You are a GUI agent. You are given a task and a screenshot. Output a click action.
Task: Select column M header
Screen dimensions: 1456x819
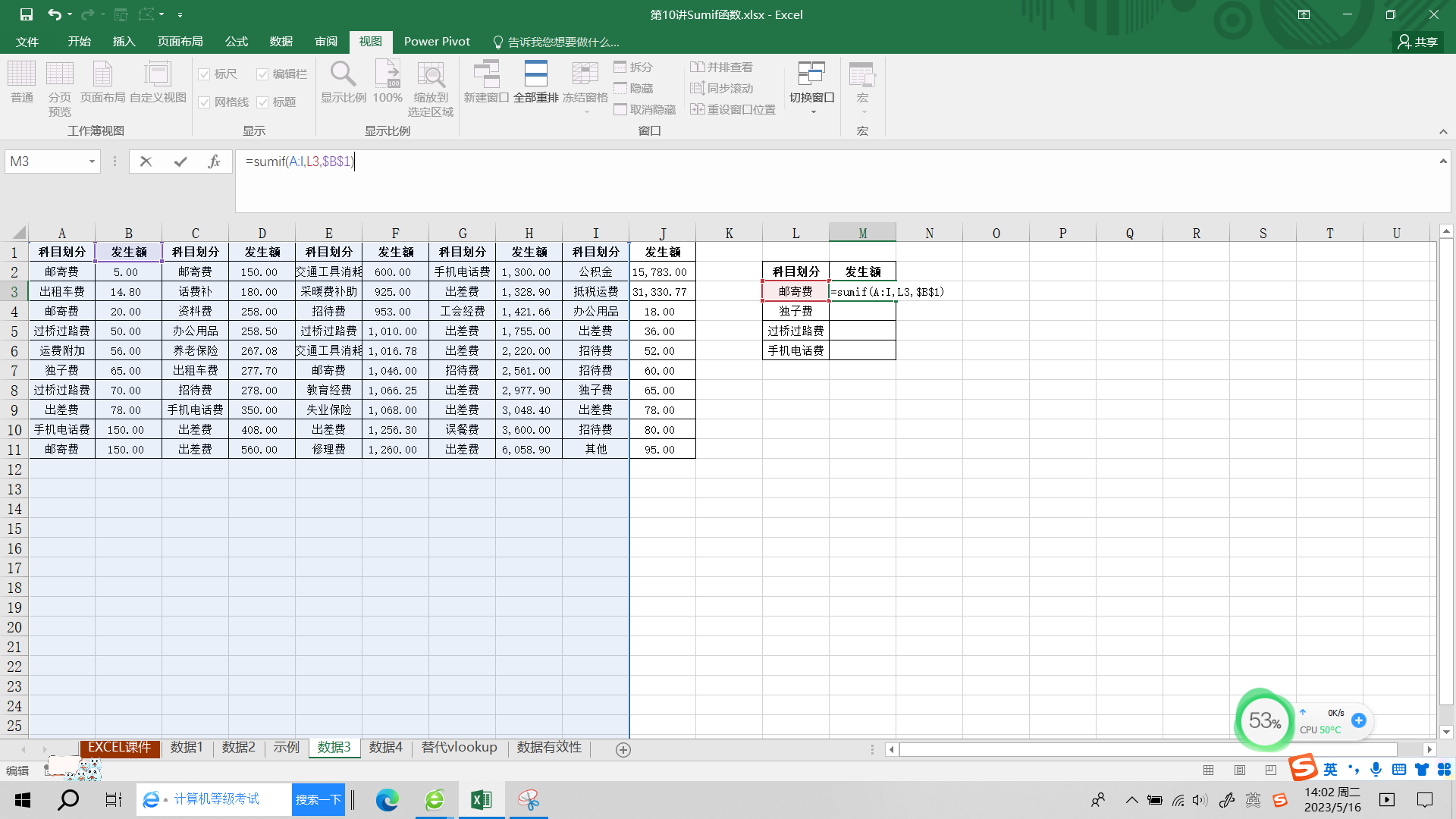click(862, 233)
